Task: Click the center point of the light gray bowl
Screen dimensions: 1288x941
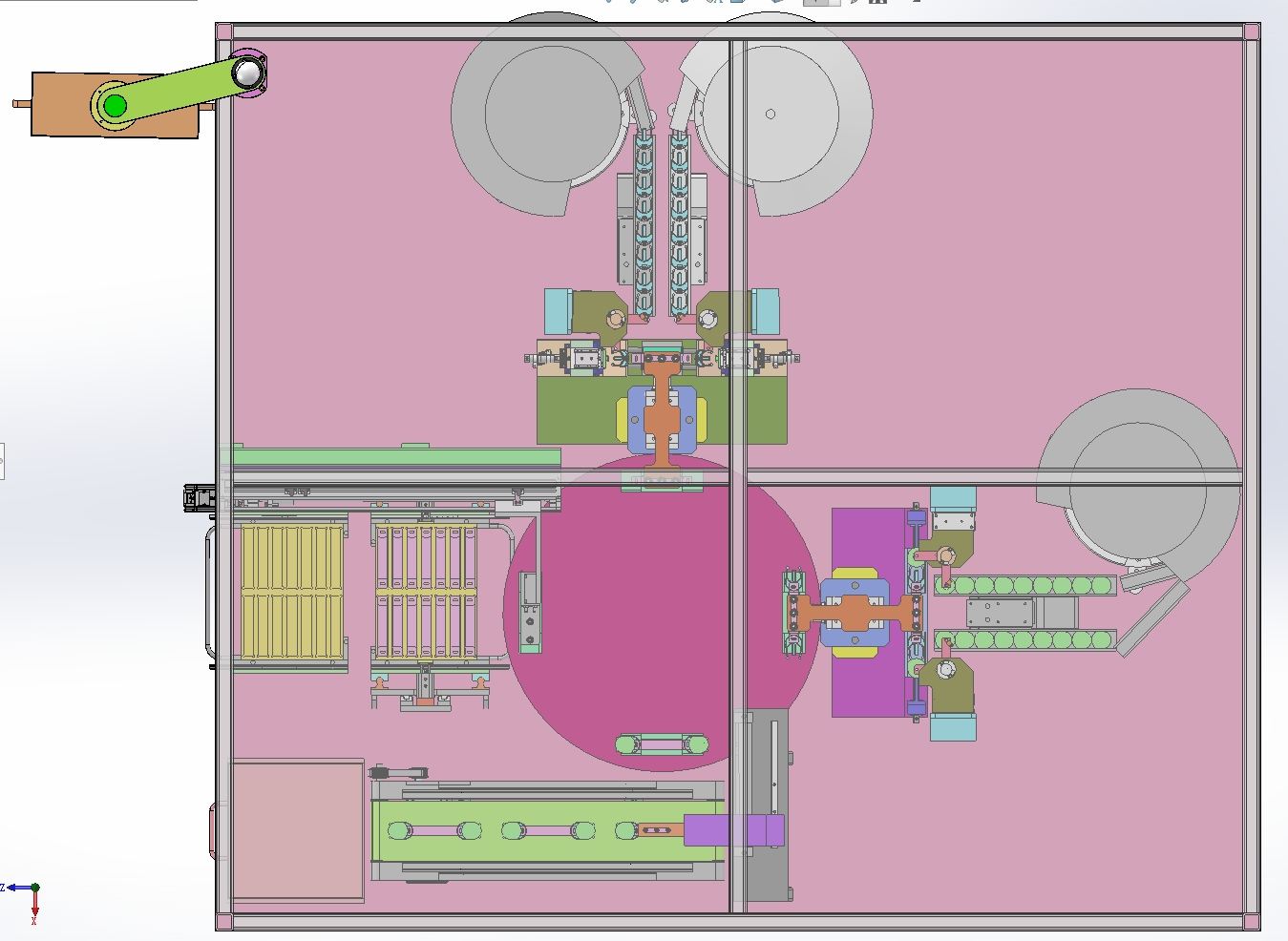Action: [771, 114]
